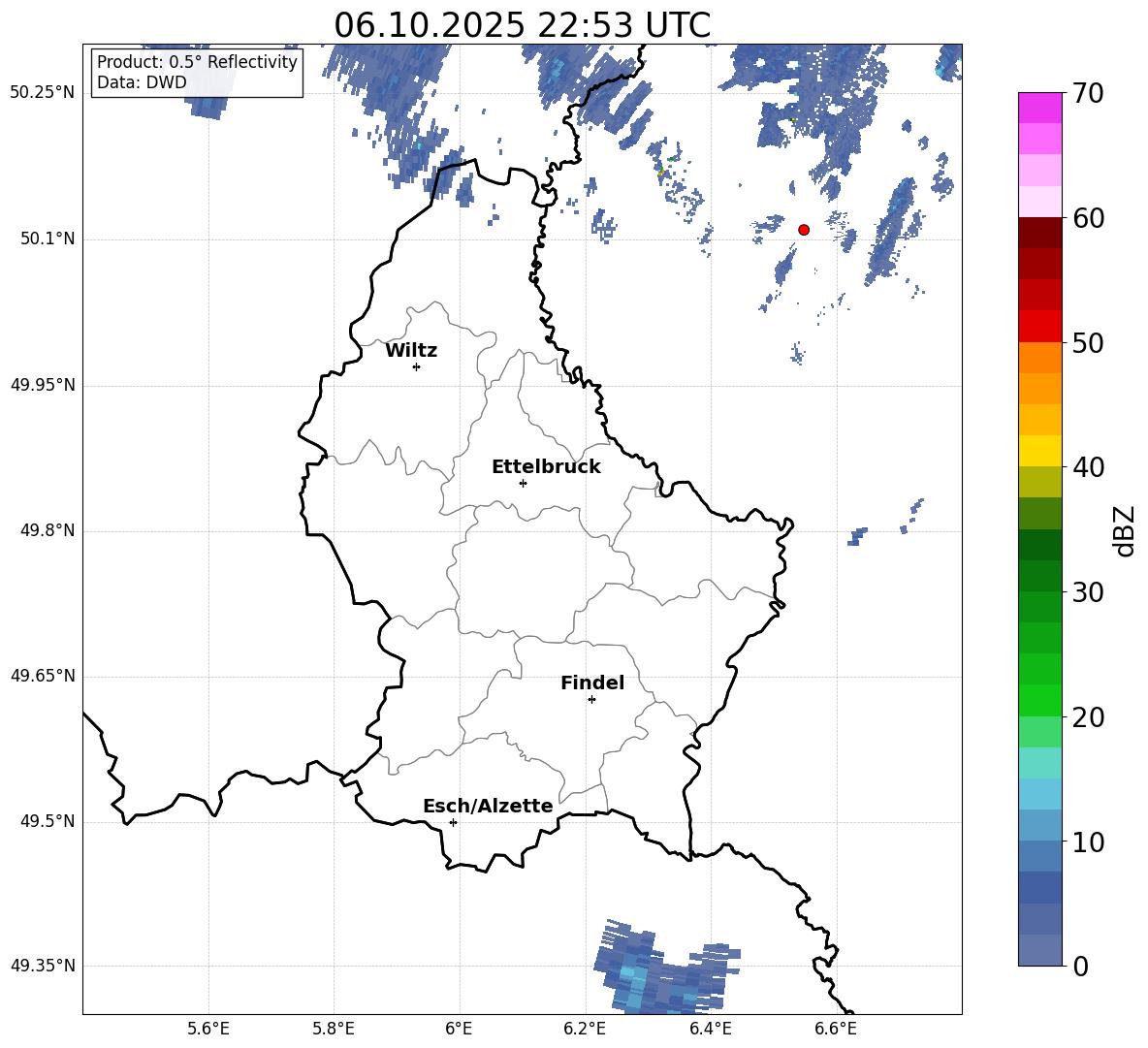
Task: Click the 6.4°E longitude tick label
Action: point(710,1029)
